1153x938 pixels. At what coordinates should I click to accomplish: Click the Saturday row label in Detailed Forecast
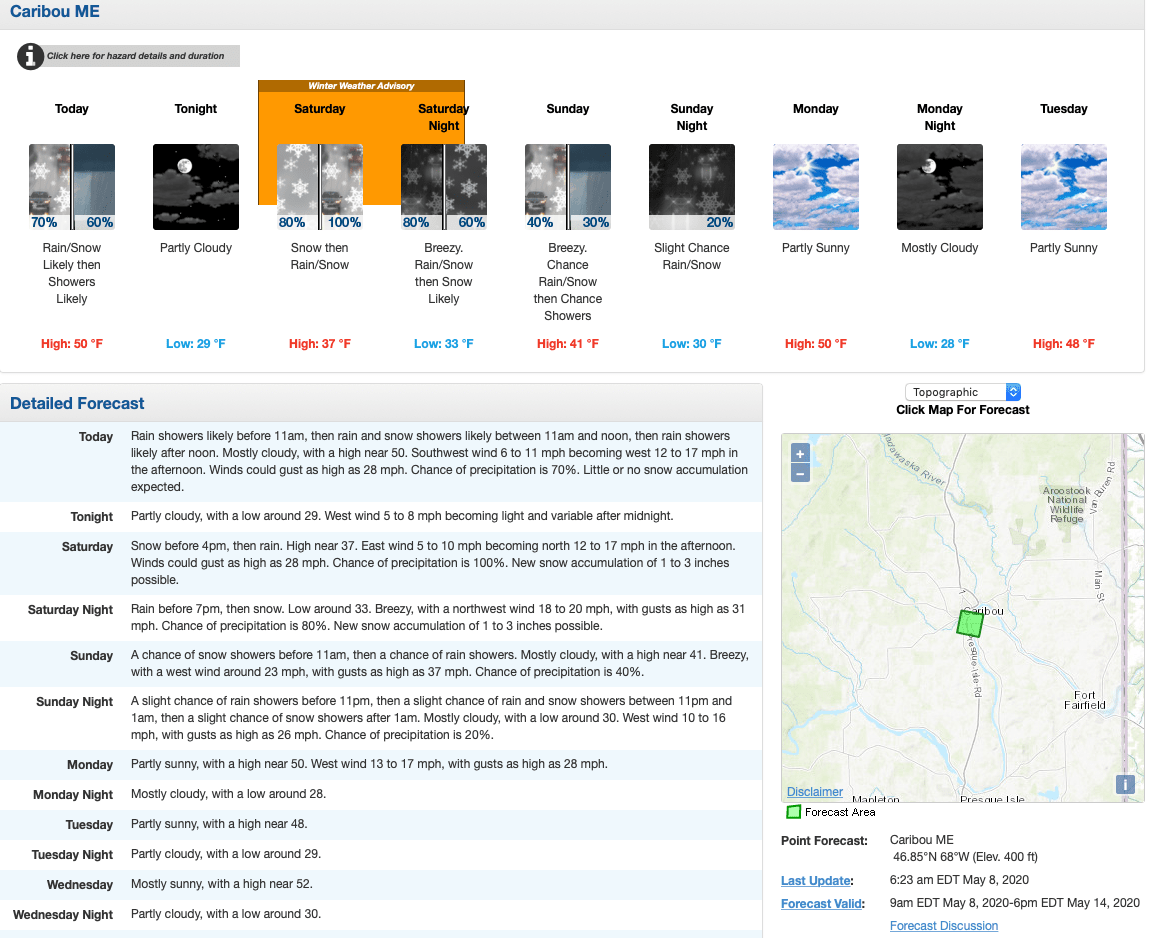(x=88, y=547)
